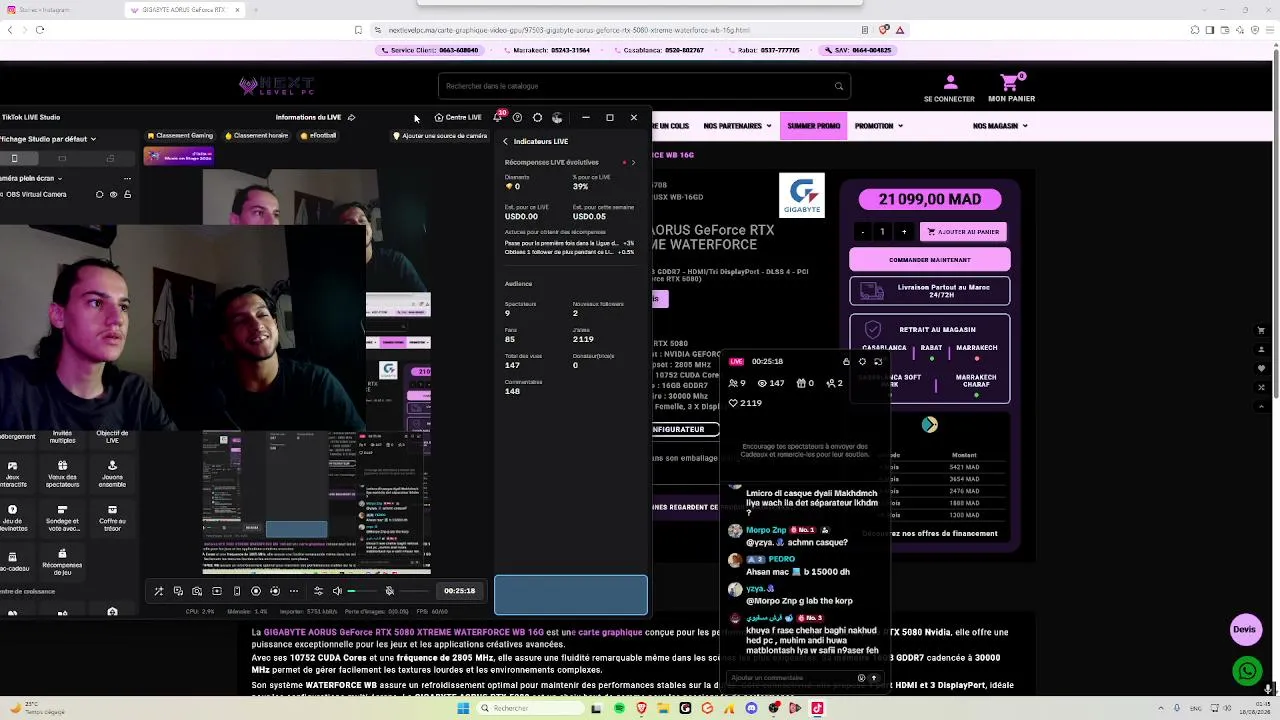Toggle OBS Virtual Camera visibility eye
Viewport: 1280px width, 720px height.
tap(113, 194)
